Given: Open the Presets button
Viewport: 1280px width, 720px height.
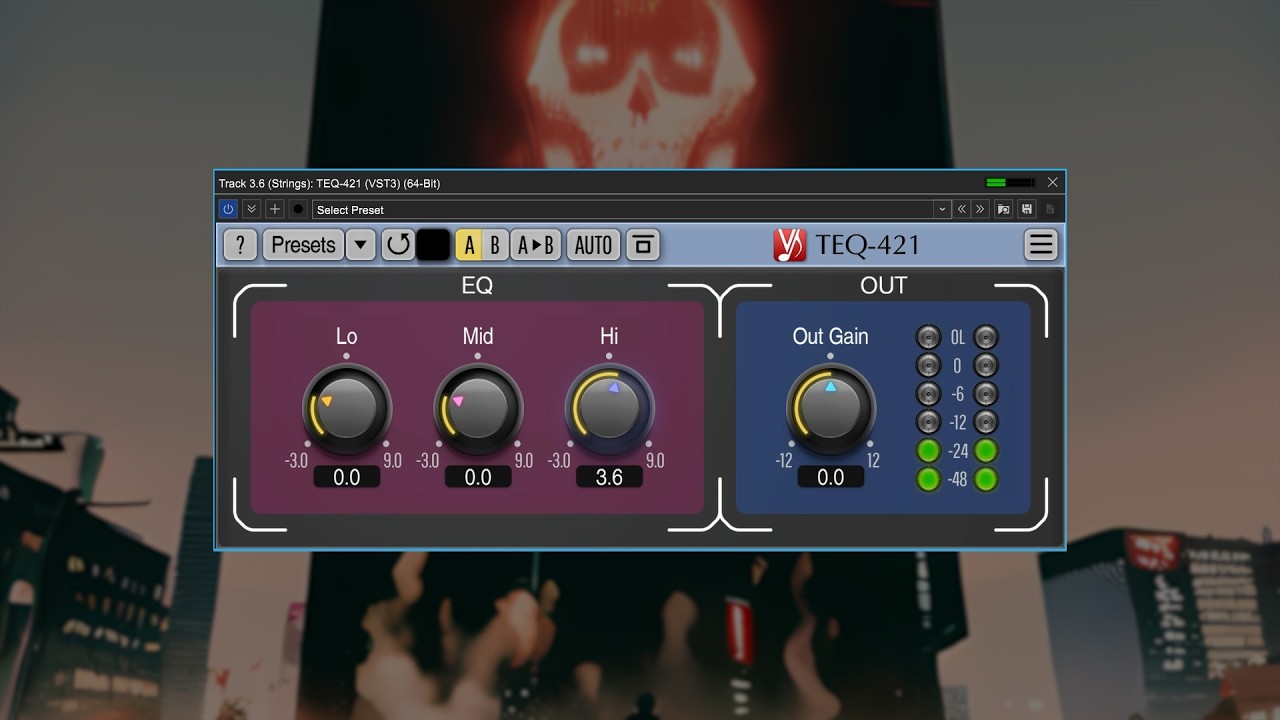Looking at the screenshot, I should click(303, 245).
